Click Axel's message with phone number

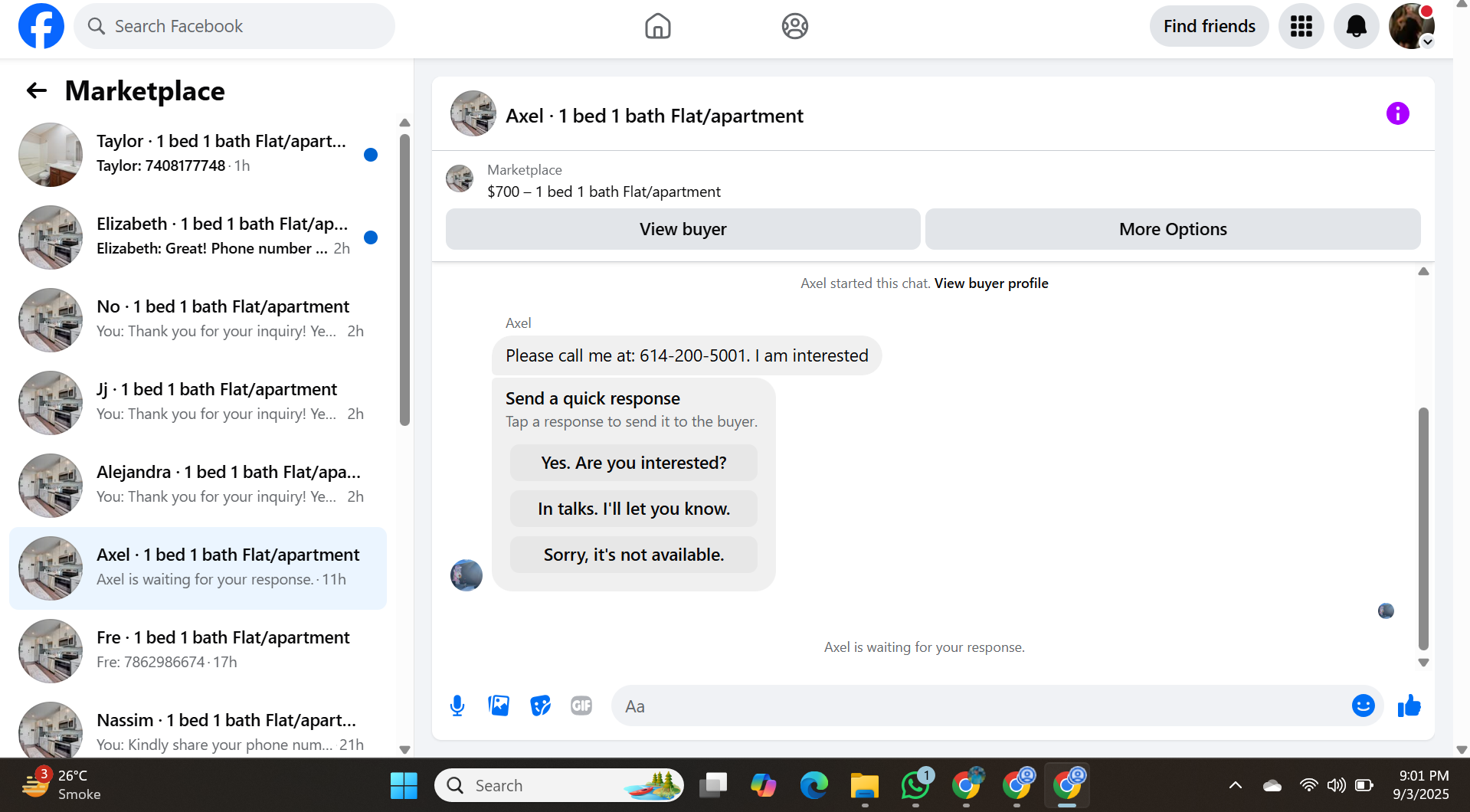coord(686,355)
